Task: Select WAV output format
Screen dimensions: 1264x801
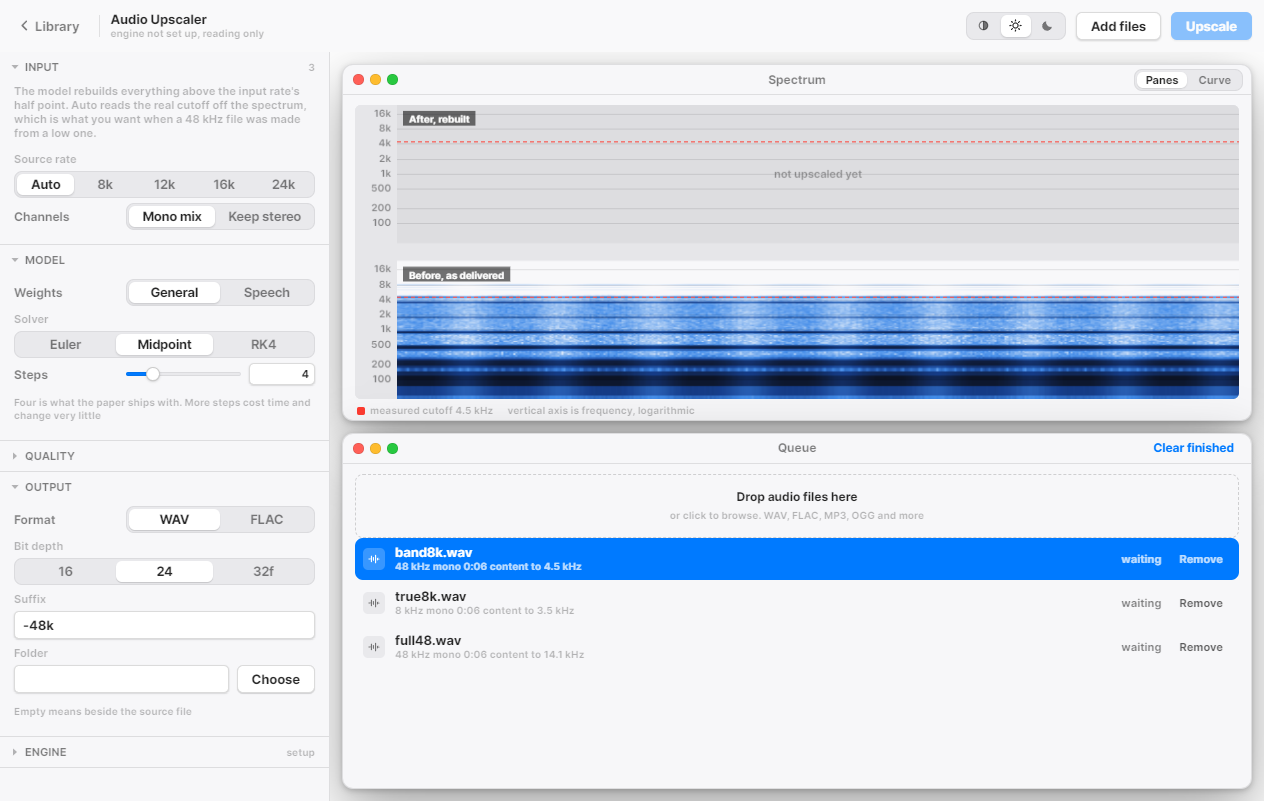Action: (174, 520)
